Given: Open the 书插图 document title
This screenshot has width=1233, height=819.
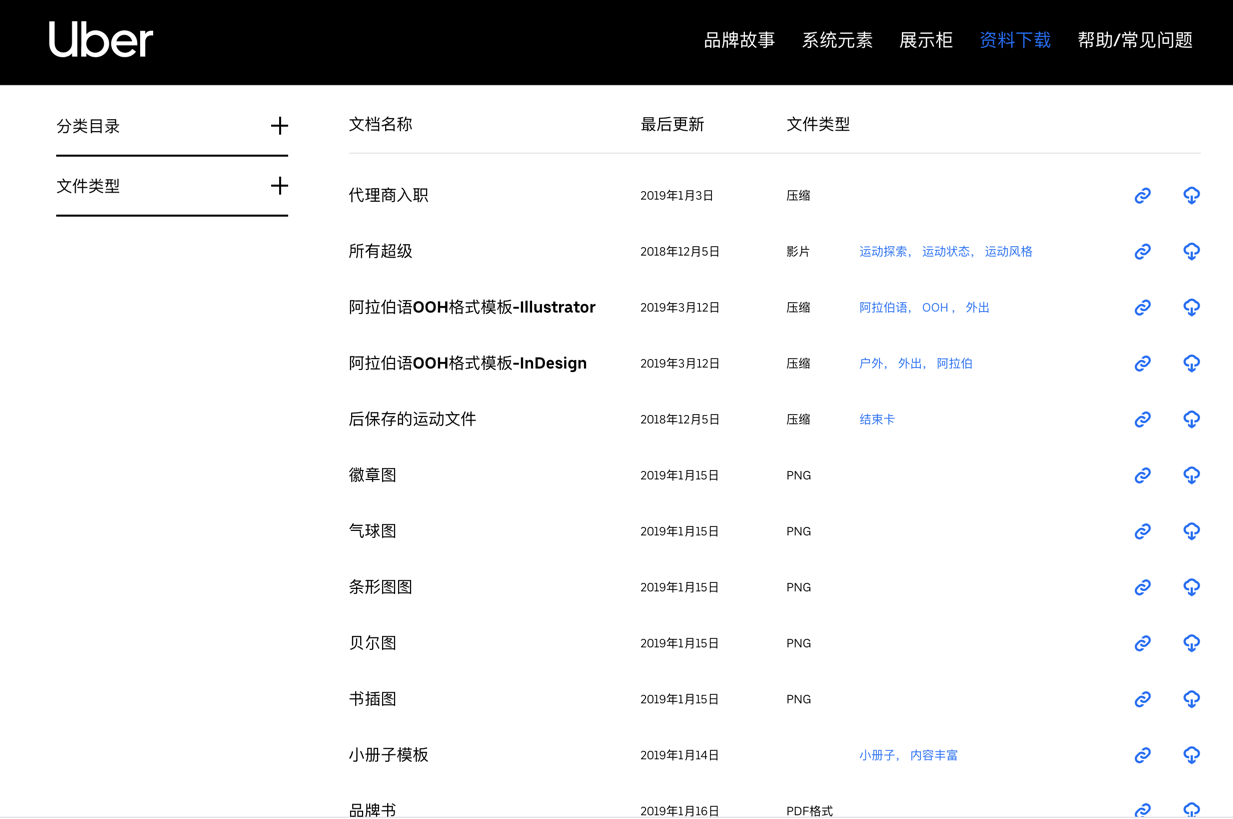Looking at the screenshot, I should click(x=372, y=700).
